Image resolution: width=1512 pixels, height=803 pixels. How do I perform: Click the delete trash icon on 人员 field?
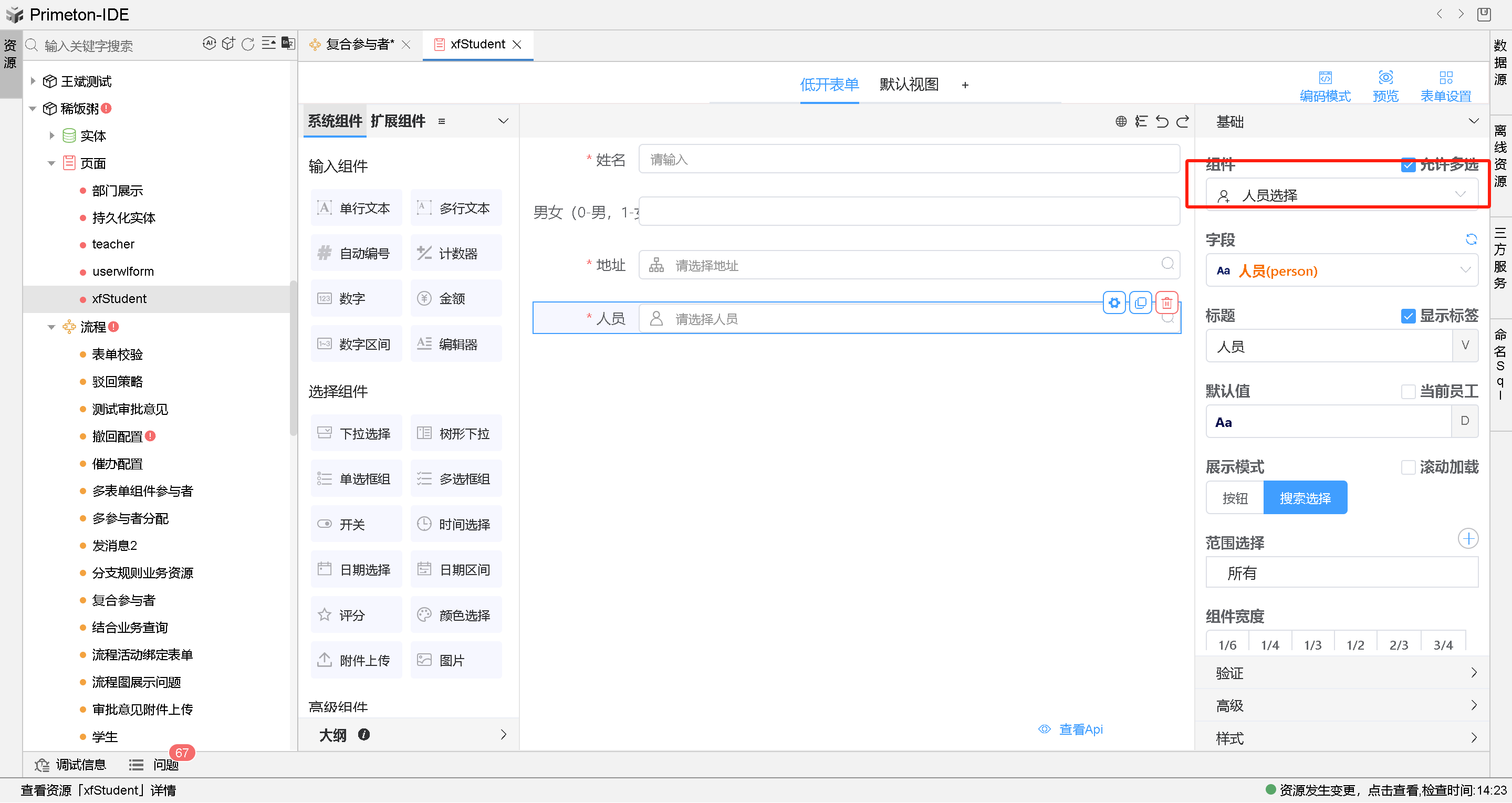pos(1166,303)
